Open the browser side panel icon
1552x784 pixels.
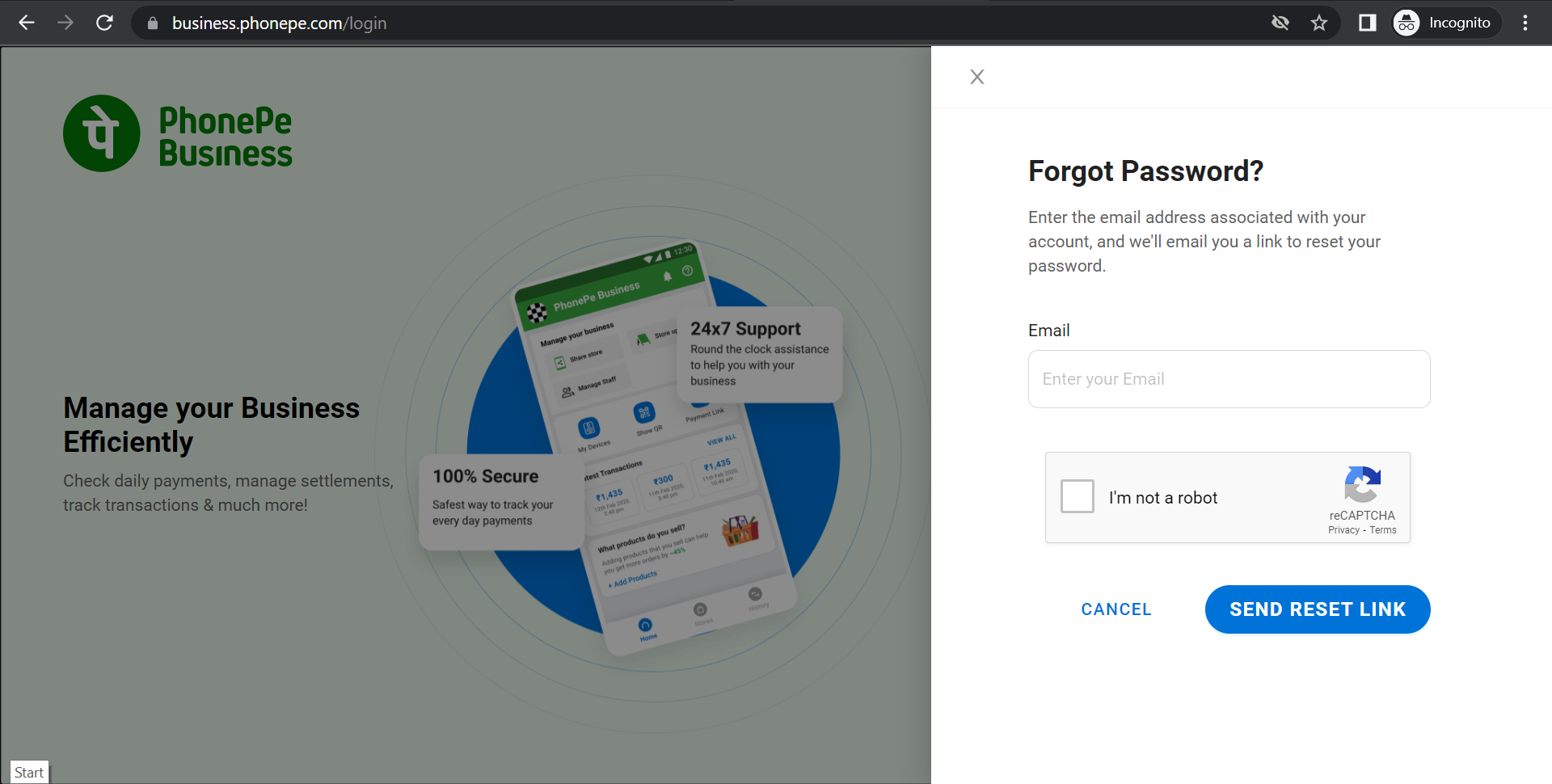(1368, 23)
